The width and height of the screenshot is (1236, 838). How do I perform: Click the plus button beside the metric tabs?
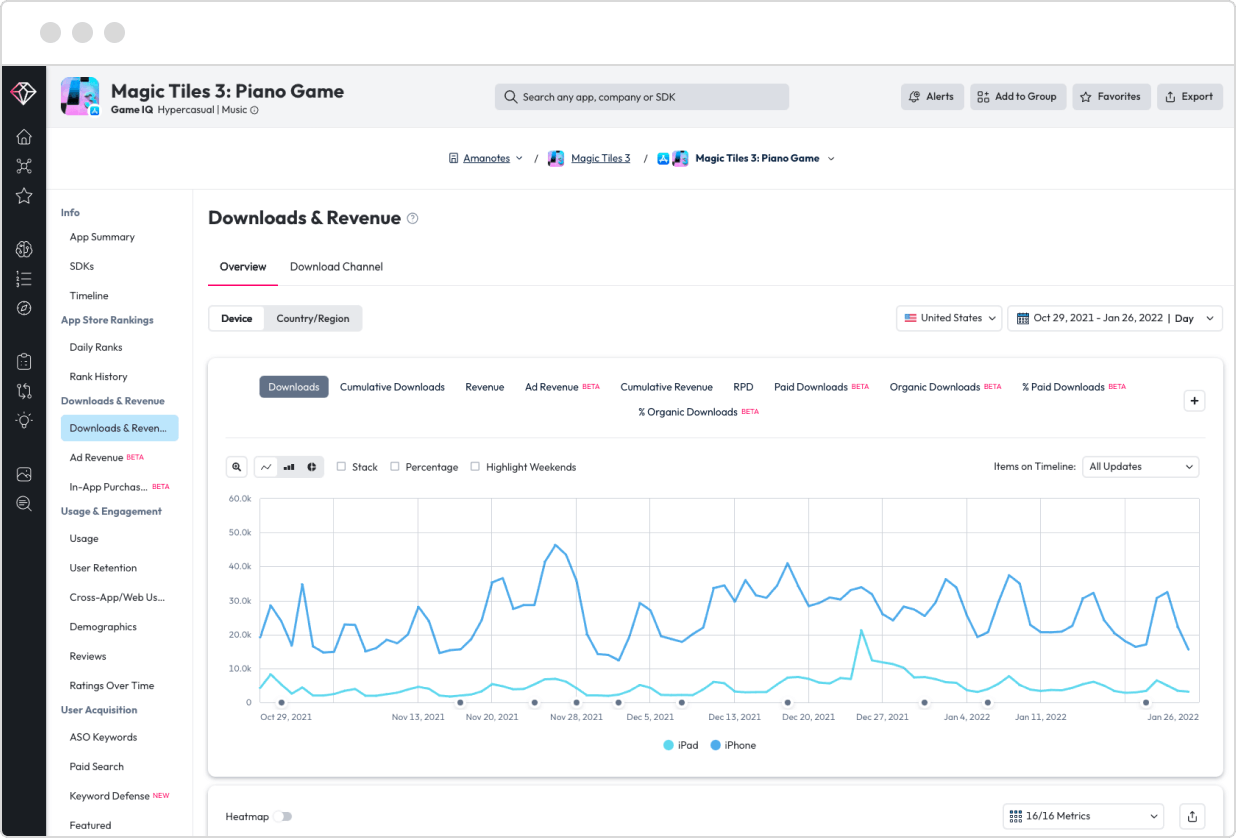(1194, 401)
